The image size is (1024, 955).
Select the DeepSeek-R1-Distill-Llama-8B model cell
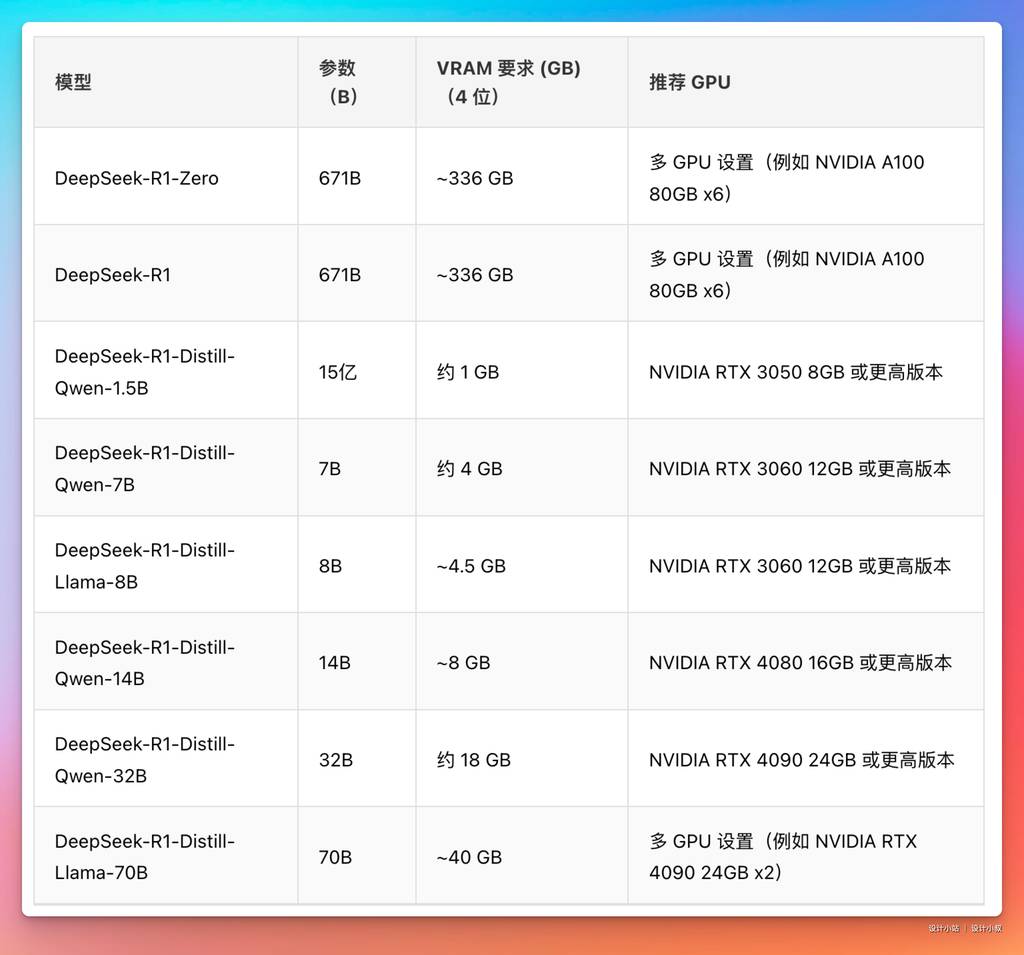point(145,566)
